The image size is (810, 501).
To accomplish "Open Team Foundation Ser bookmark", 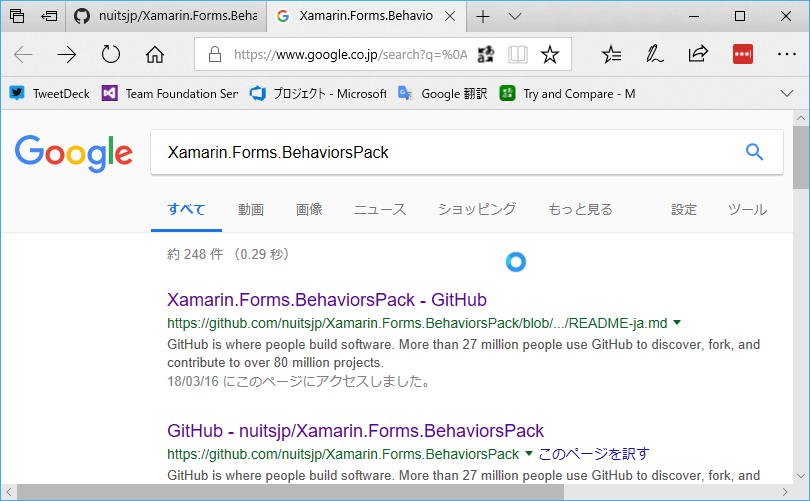I will coord(170,93).
